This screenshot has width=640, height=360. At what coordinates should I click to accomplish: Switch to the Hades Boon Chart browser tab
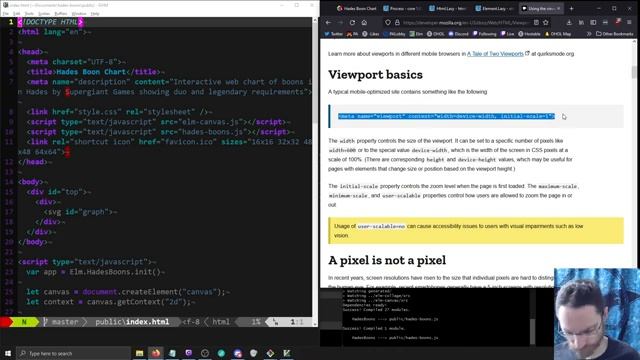coord(357,8)
